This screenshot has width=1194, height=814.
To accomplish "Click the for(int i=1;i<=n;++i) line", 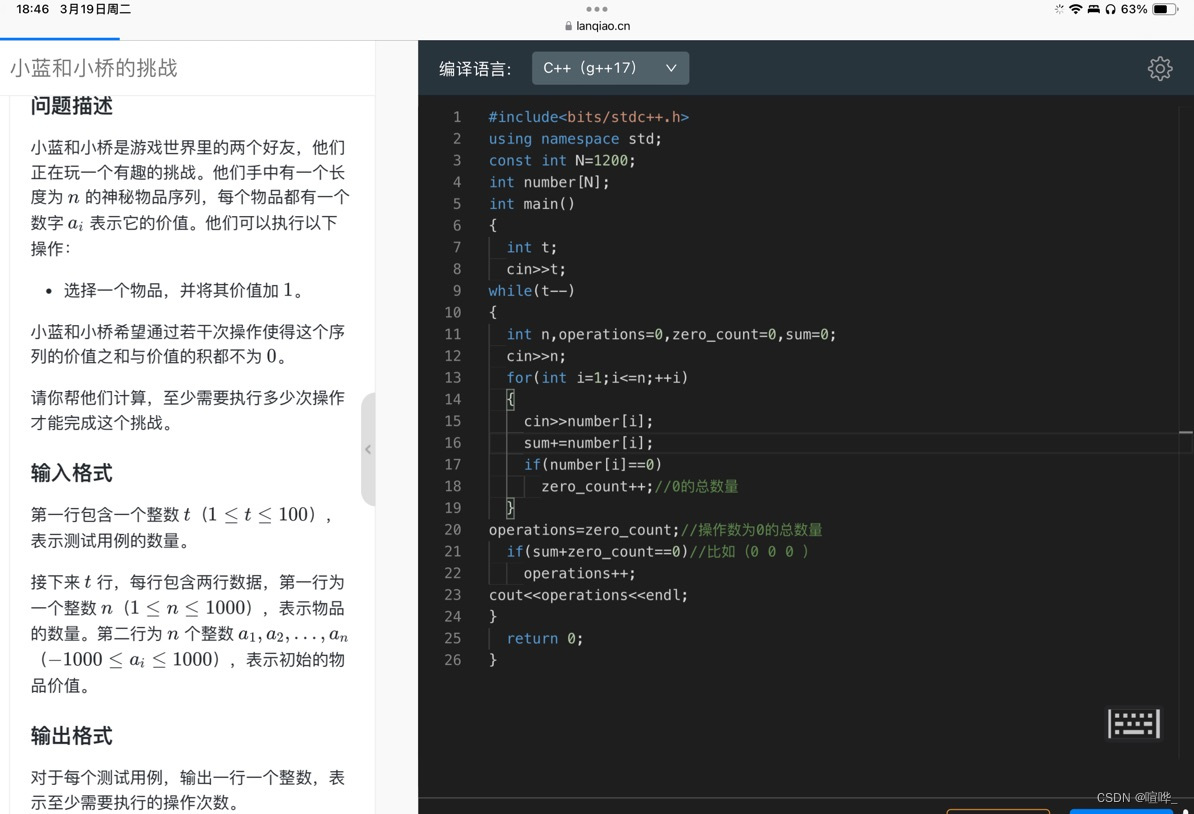I will 597,378.
